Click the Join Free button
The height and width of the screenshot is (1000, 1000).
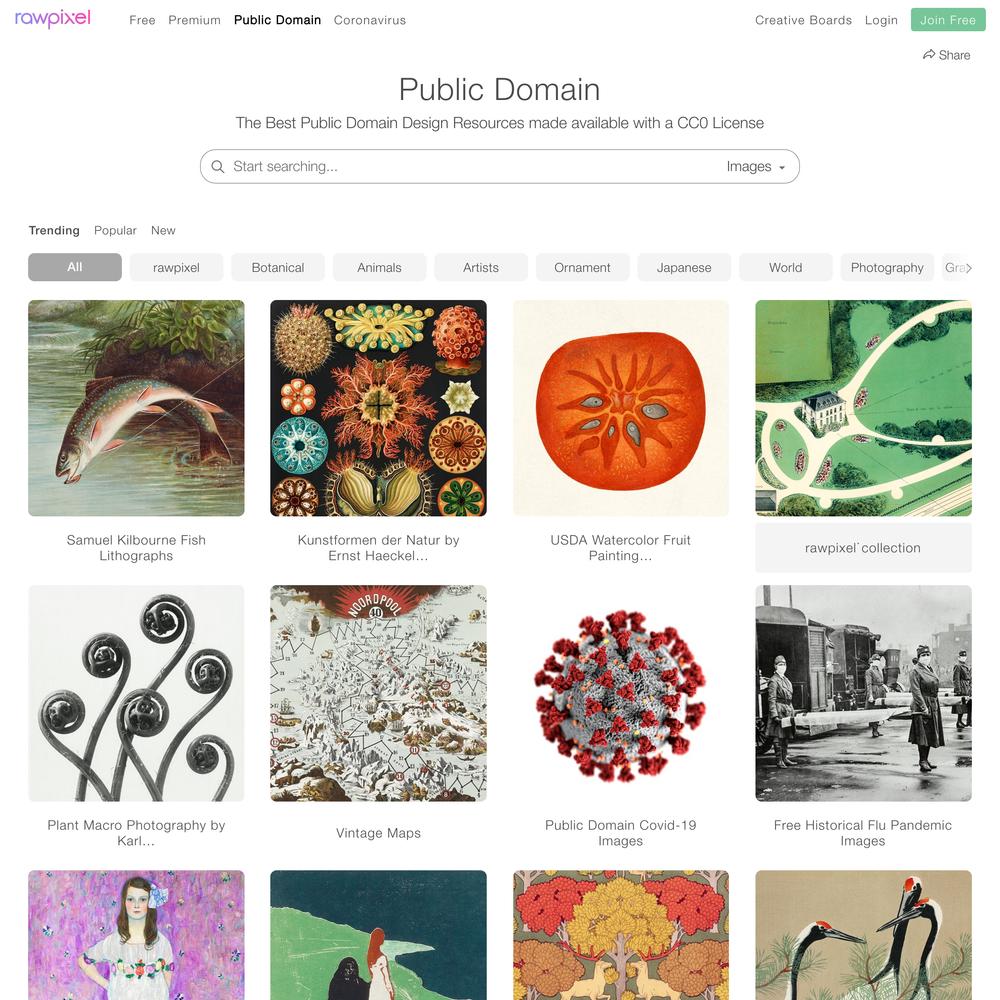[948, 20]
